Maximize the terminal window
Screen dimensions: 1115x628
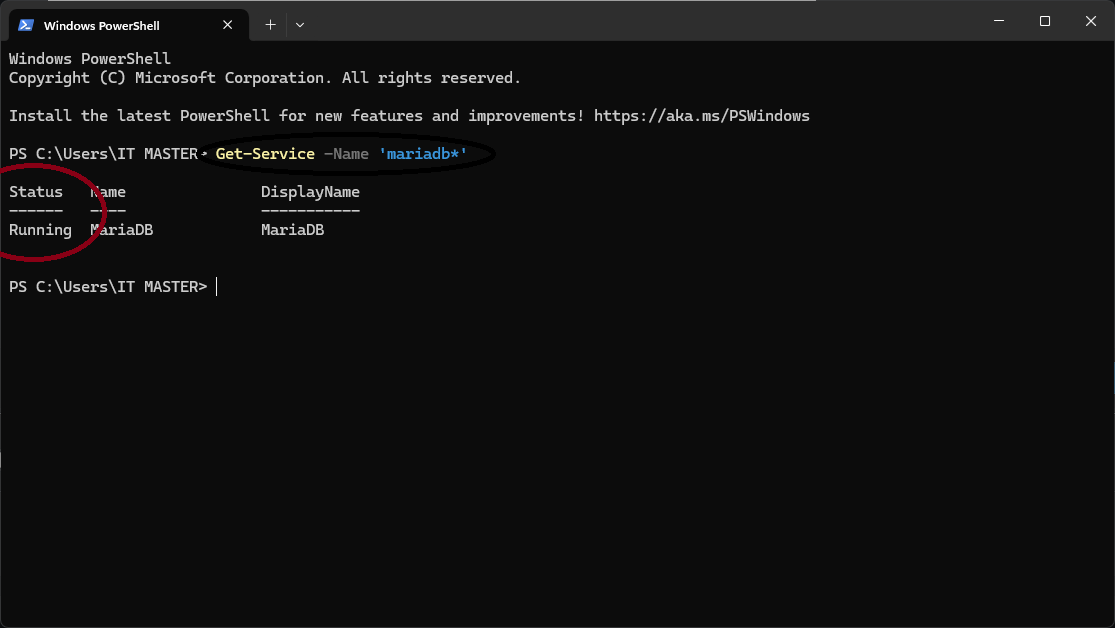[x=1045, y=21]
